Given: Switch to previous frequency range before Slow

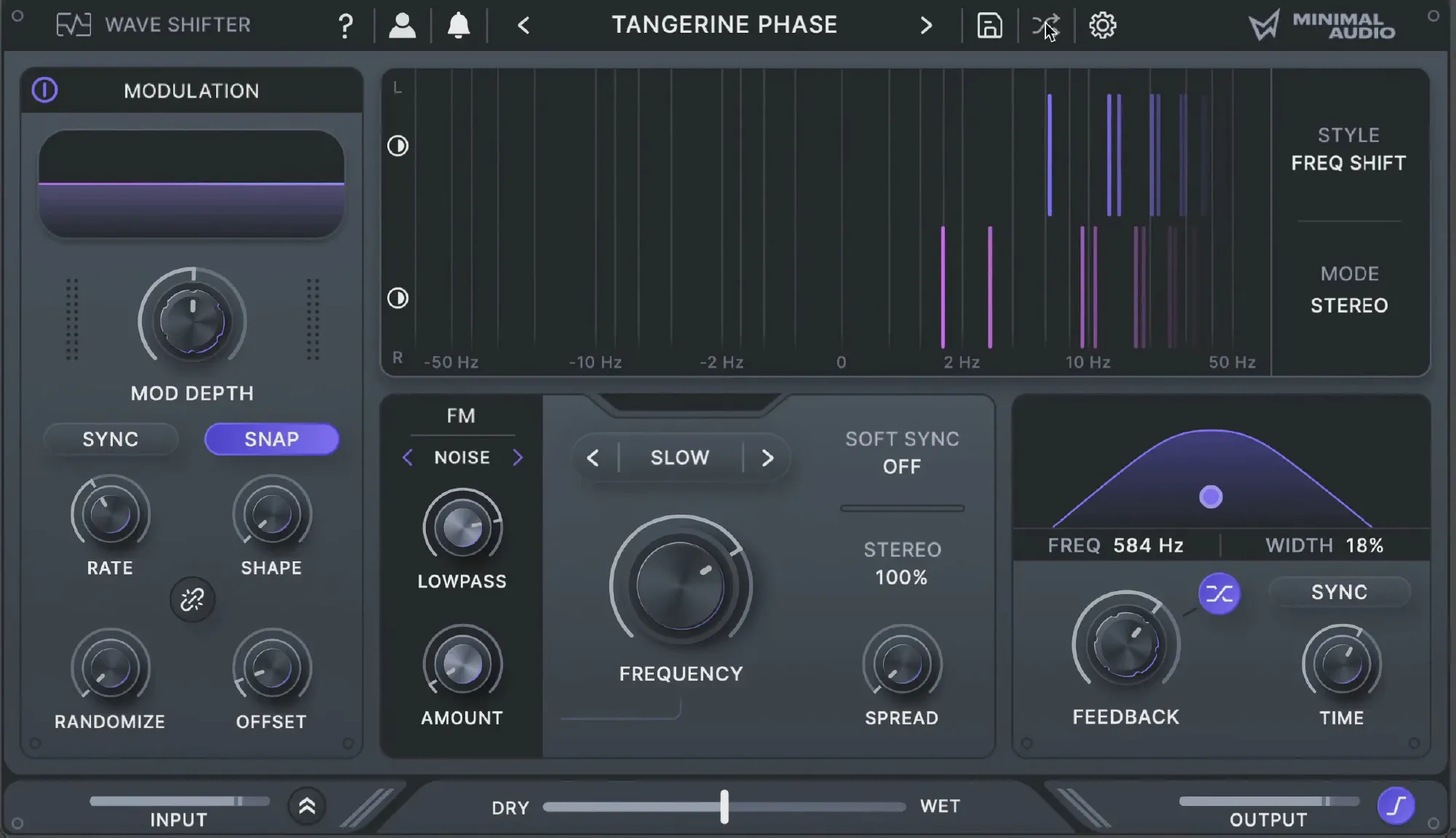Looking at the screenshot, I should tap(593, 457).
